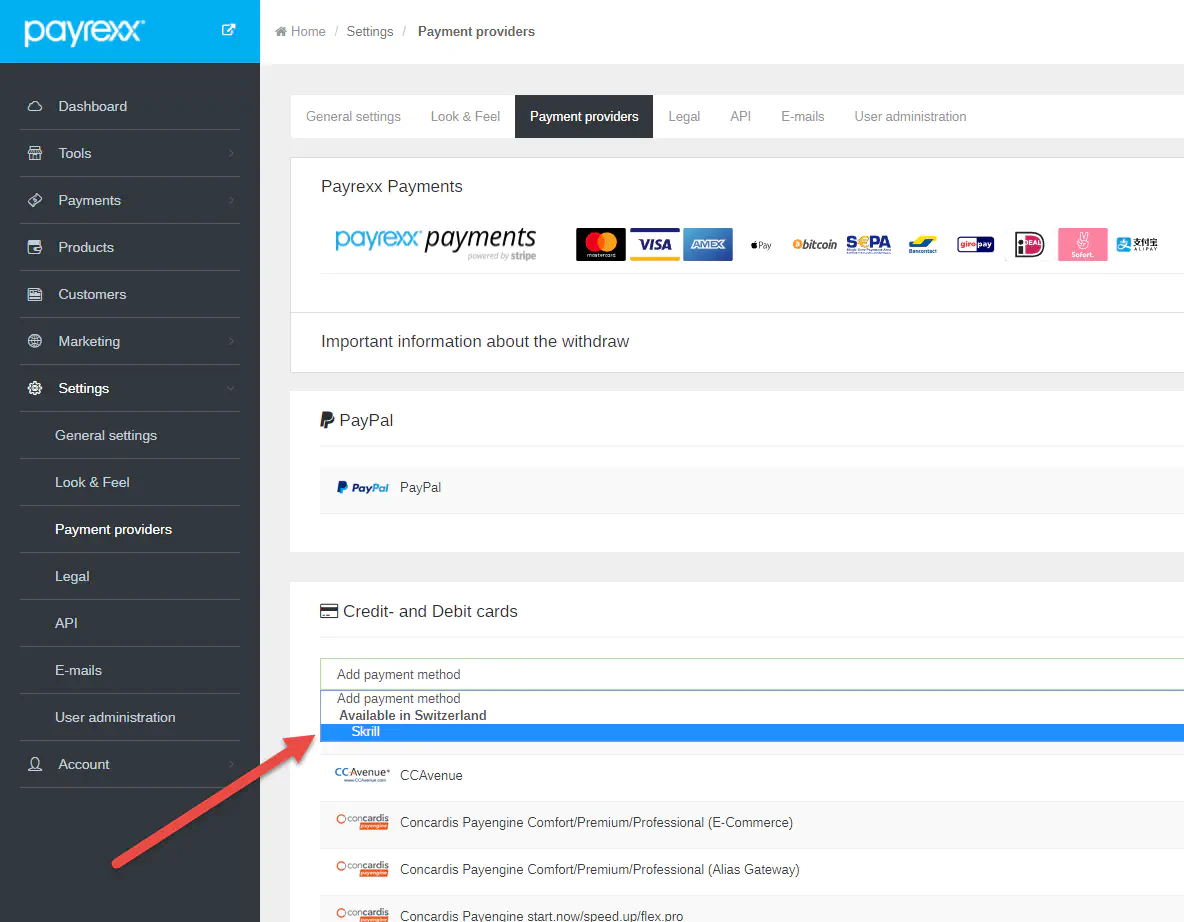The height and width of the screenshot is (922, 1184).
Task: Select Skrill from the dropdown list
Action: (x=366, y=732)
